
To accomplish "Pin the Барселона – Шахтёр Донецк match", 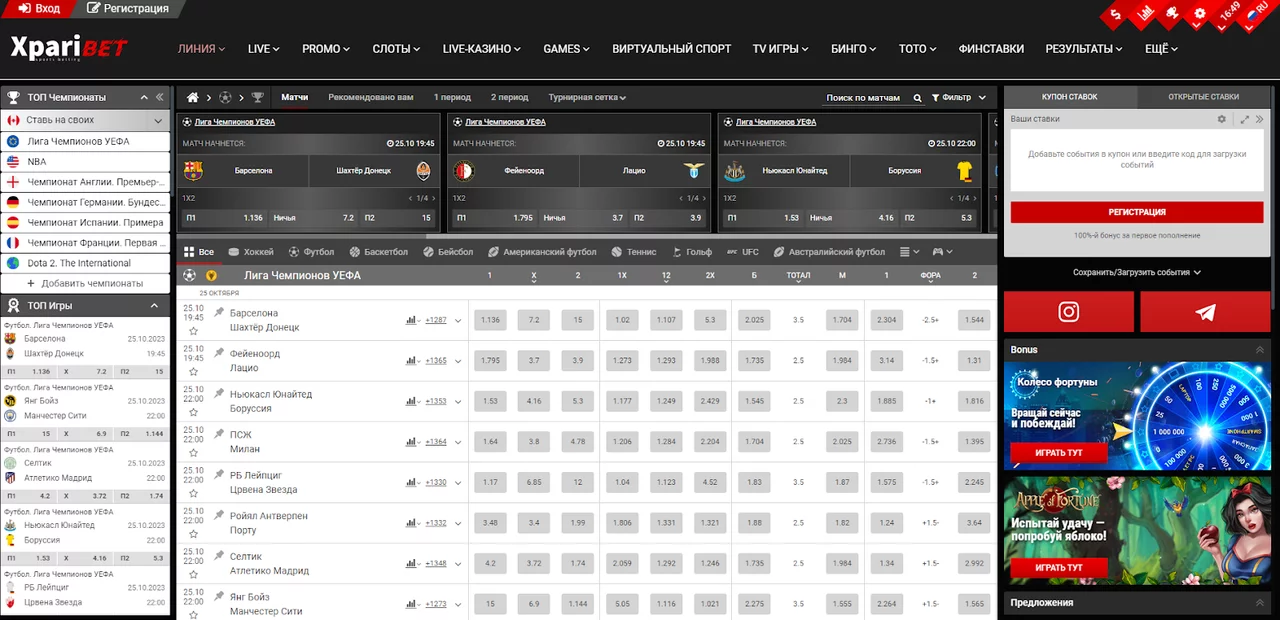I will [219, 313].
